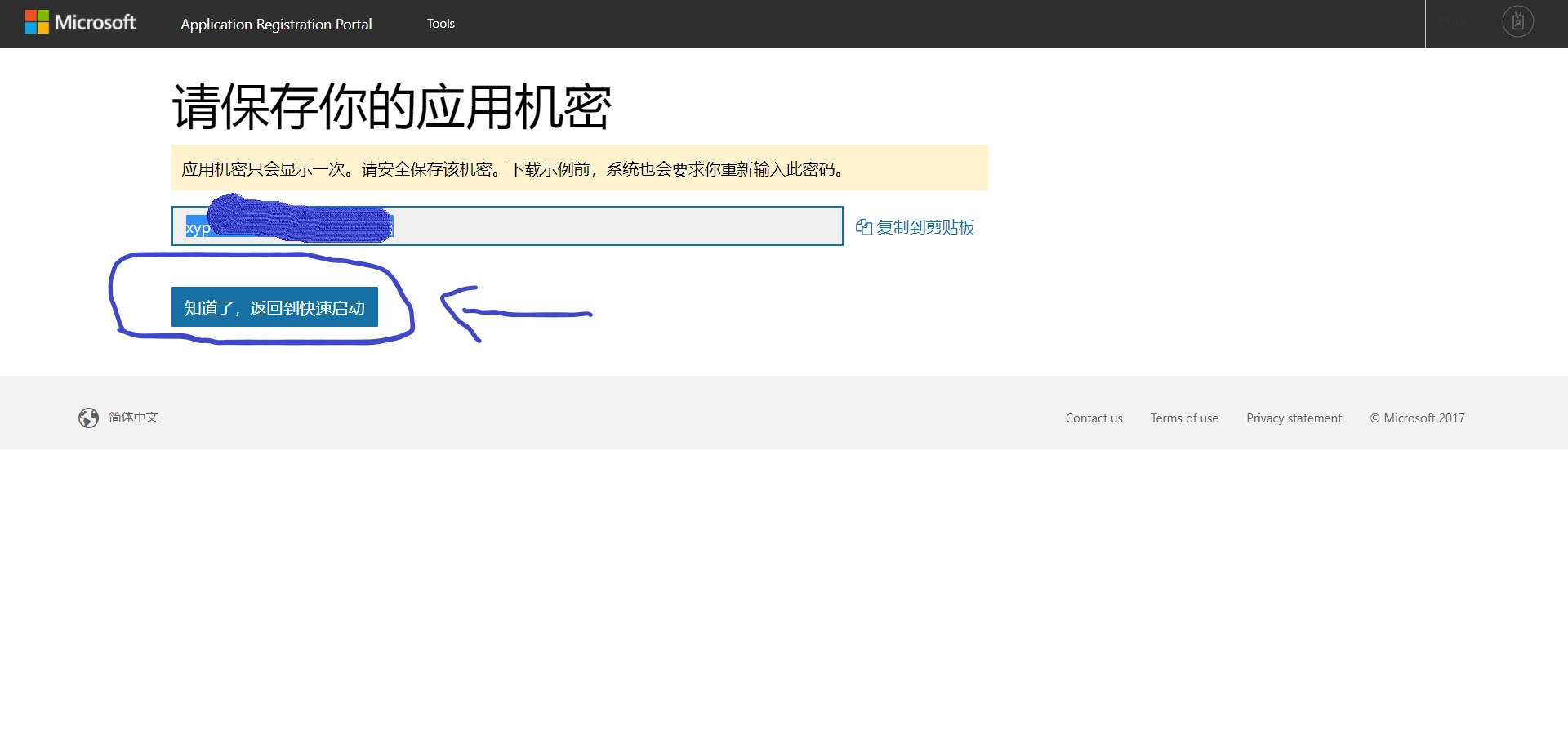Click the © Microsoft 2017 text

point(1417,418)
